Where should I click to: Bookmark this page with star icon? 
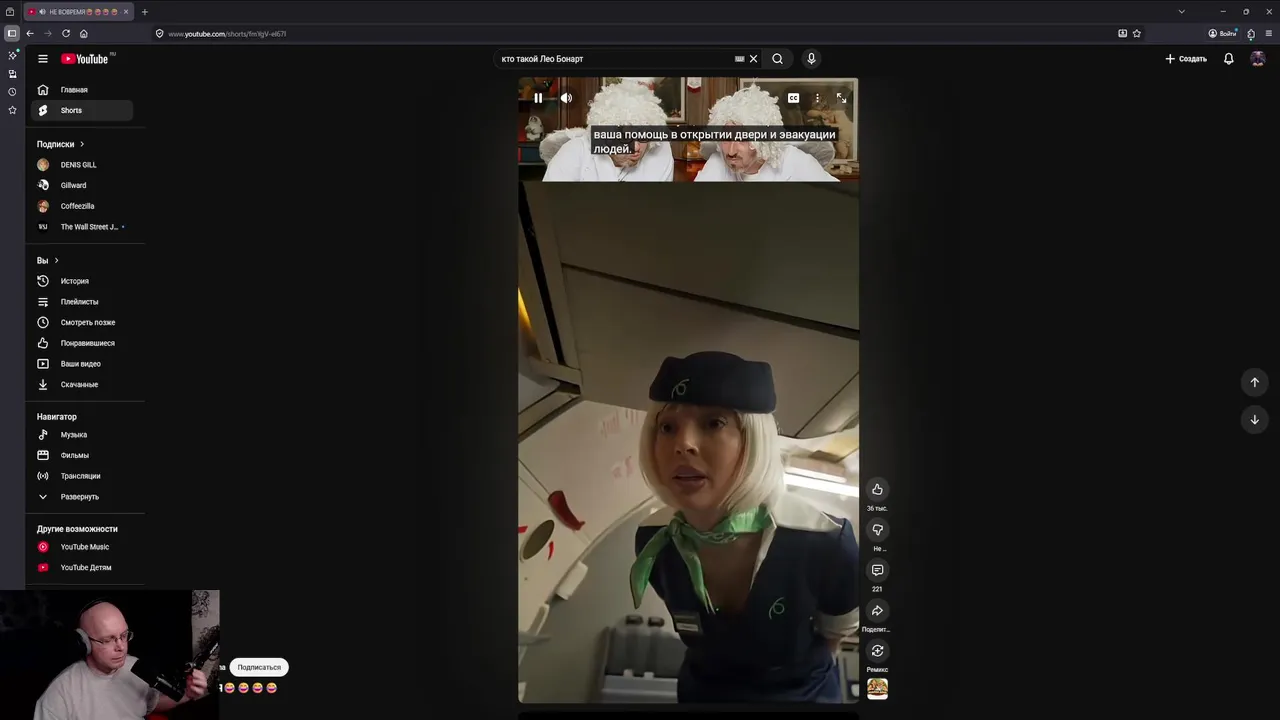(1137, 33)
